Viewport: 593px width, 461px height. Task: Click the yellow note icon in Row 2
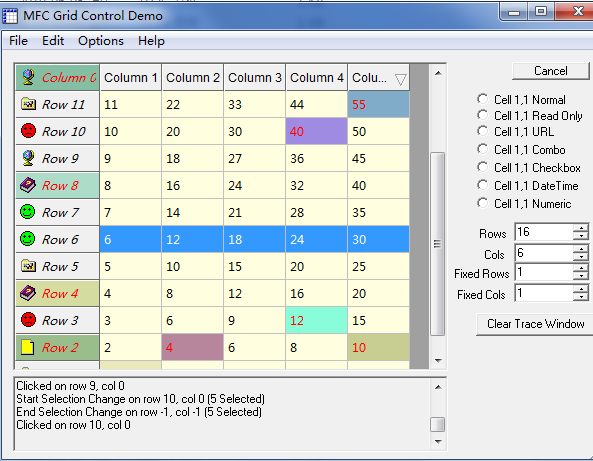28,347
